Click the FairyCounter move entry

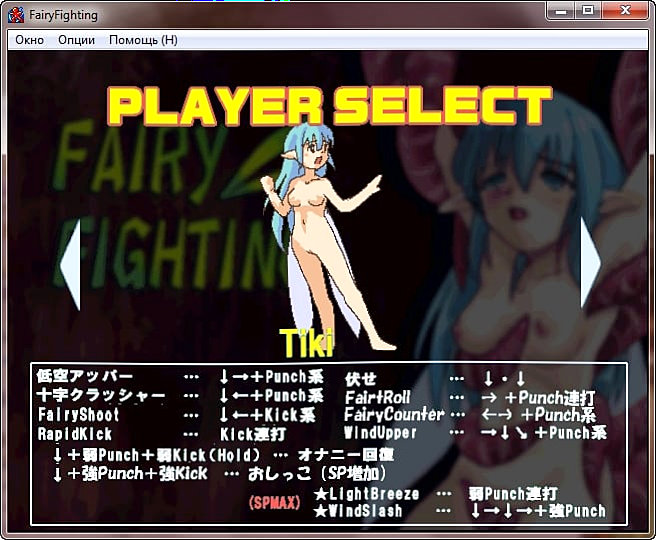pyautogui.click(x=394, y=415)
